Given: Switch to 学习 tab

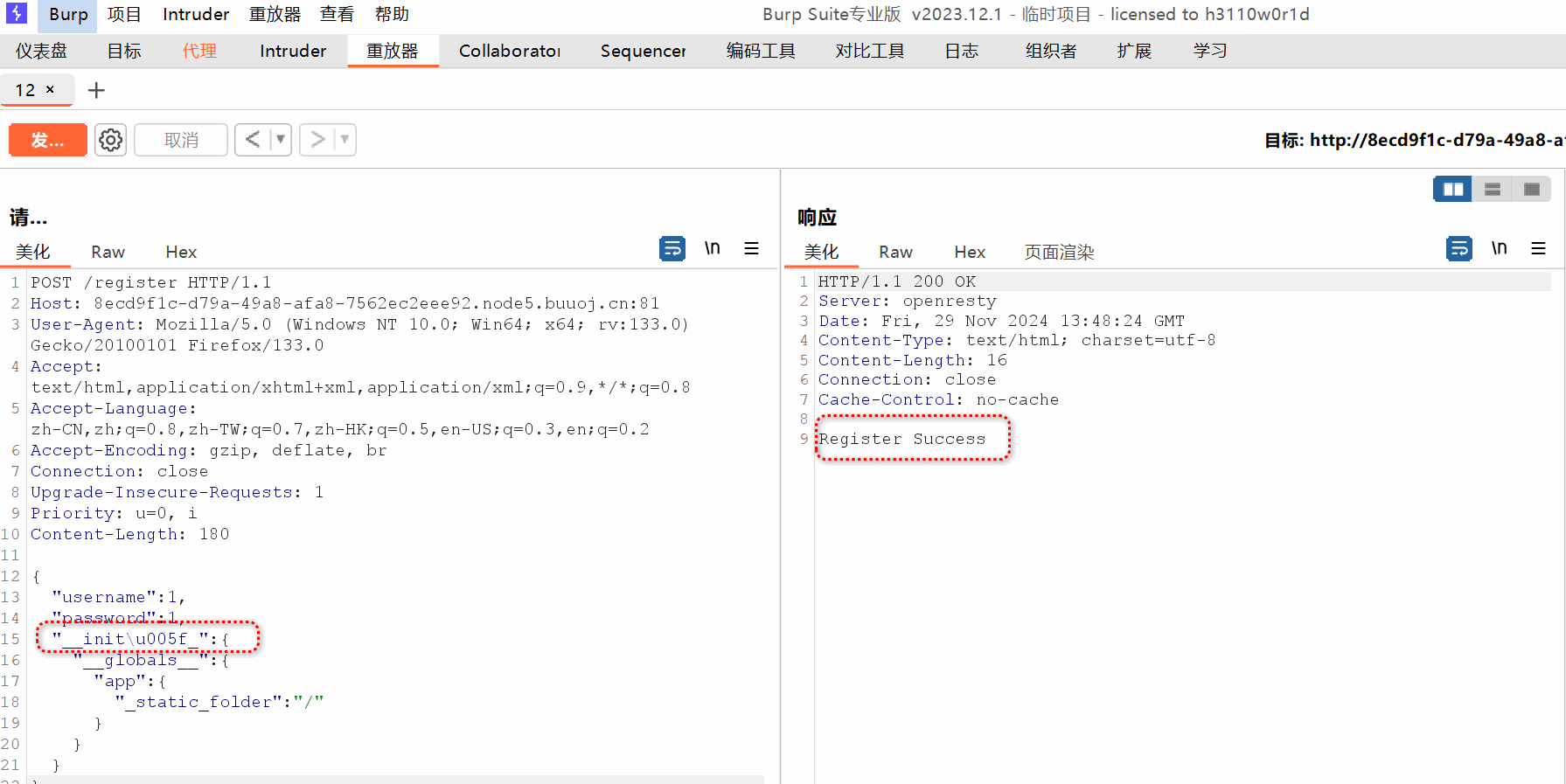Looking at the screenshot, I should [x=1210, y=51].
